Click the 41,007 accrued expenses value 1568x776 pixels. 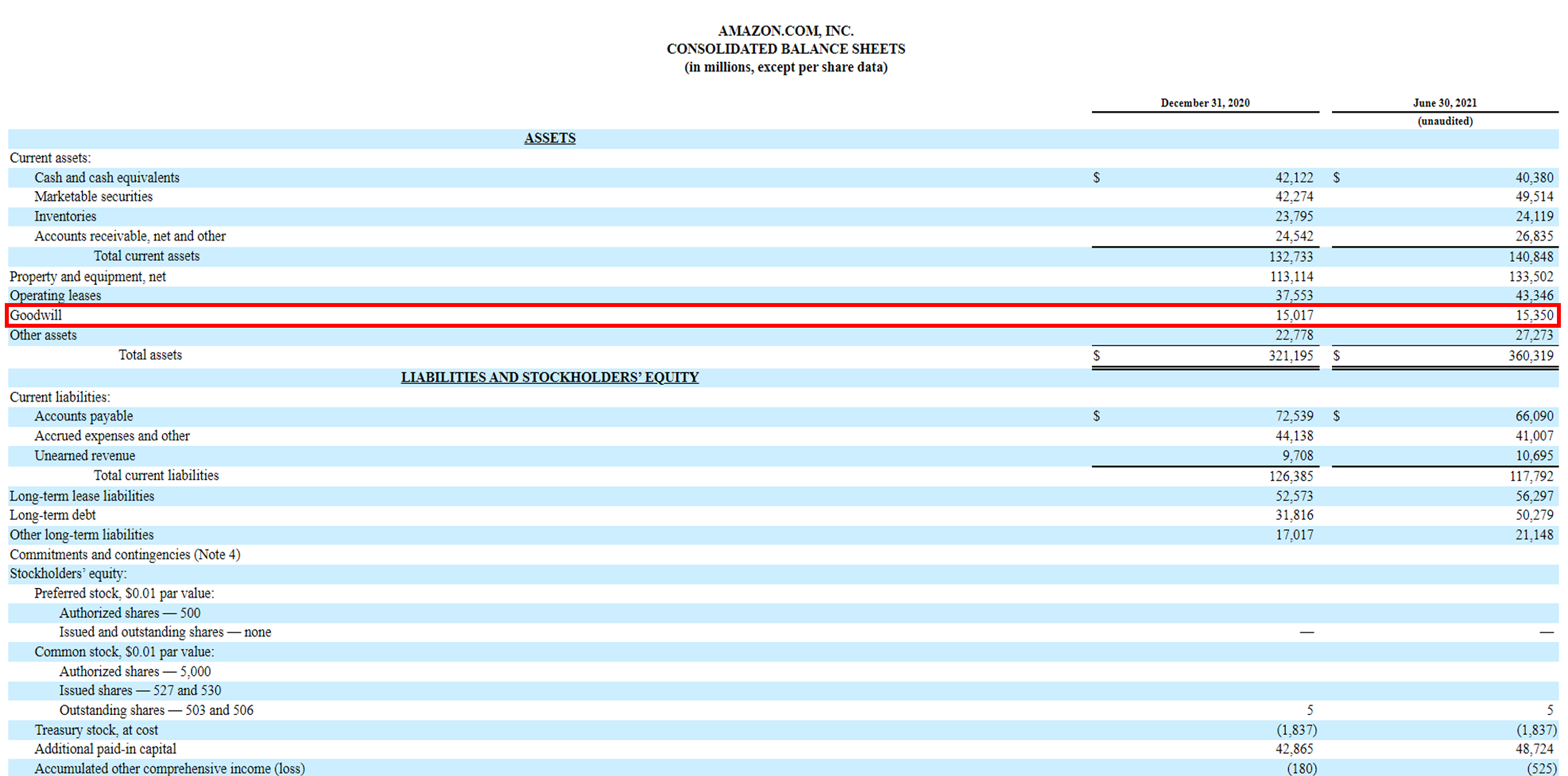pyautogui.click(x=1534, y=436)
